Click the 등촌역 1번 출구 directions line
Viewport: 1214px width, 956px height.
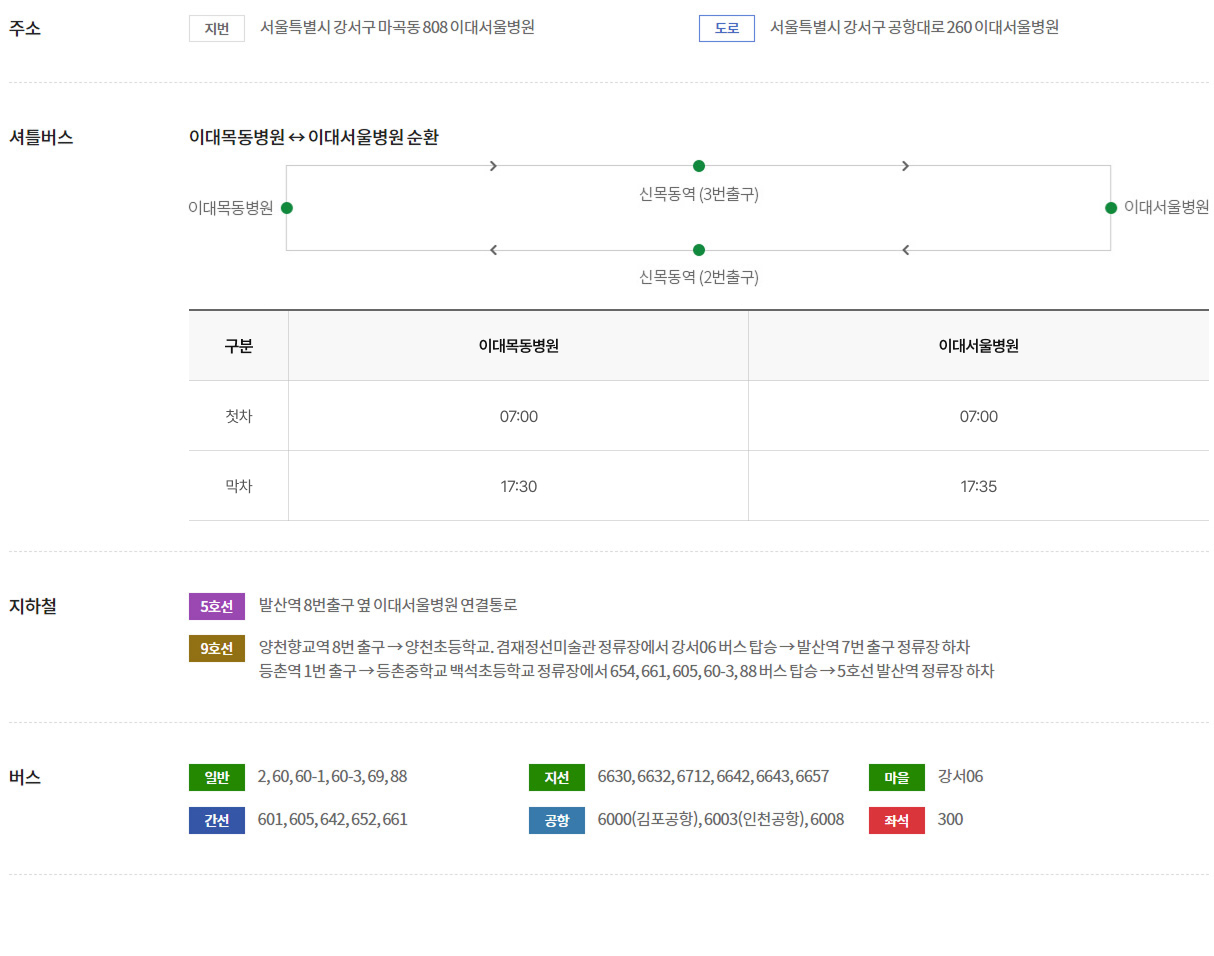coord(626,671)
